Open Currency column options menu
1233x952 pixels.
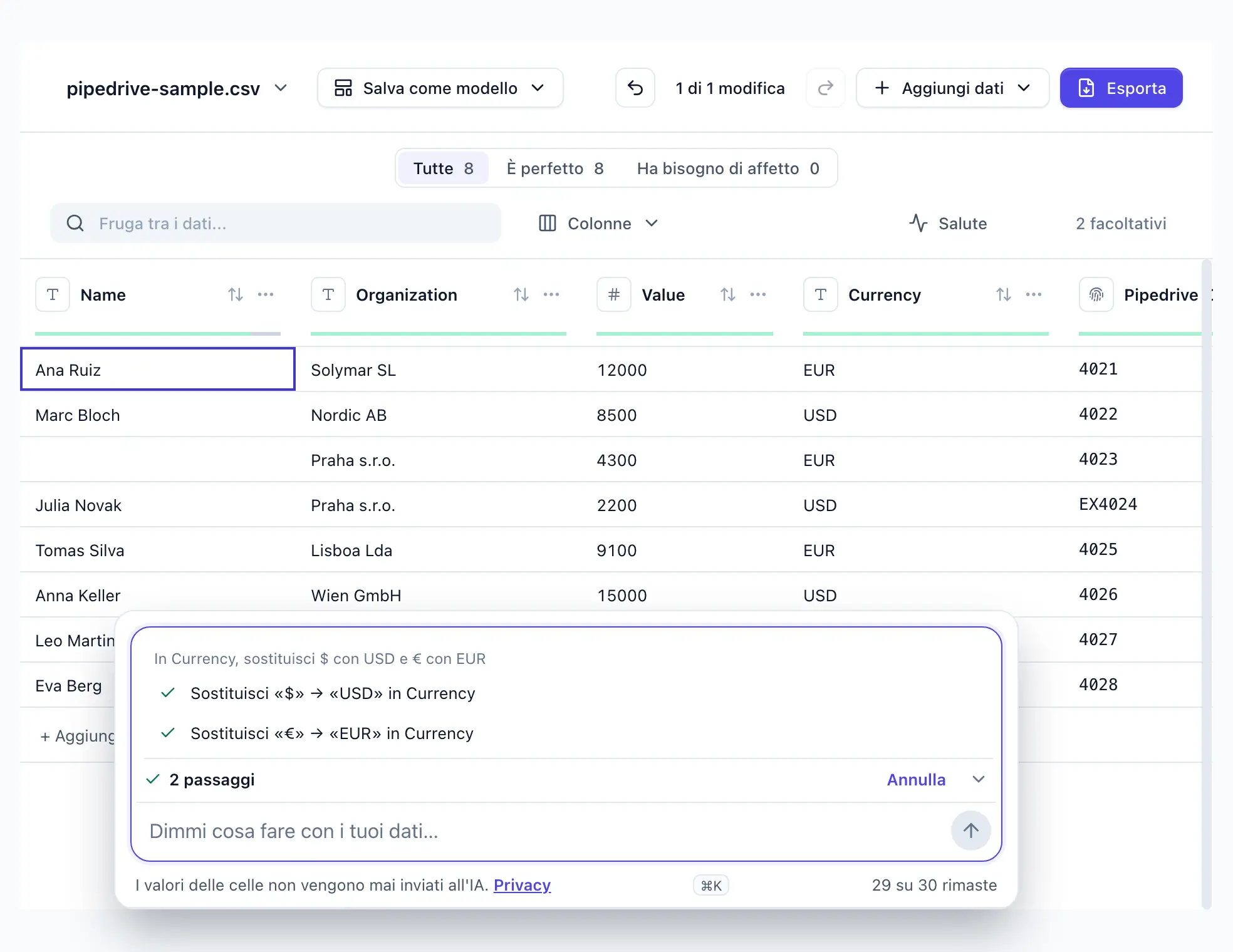(x=1034, y=294)
